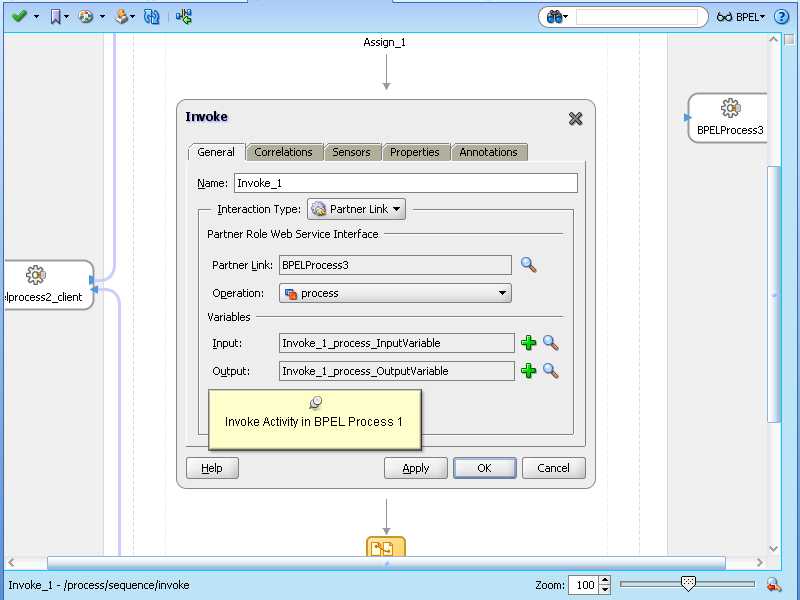This screenshot has width=800, height=600.
Task: Switch to the Annotations tab
Action: click(489, 152)
